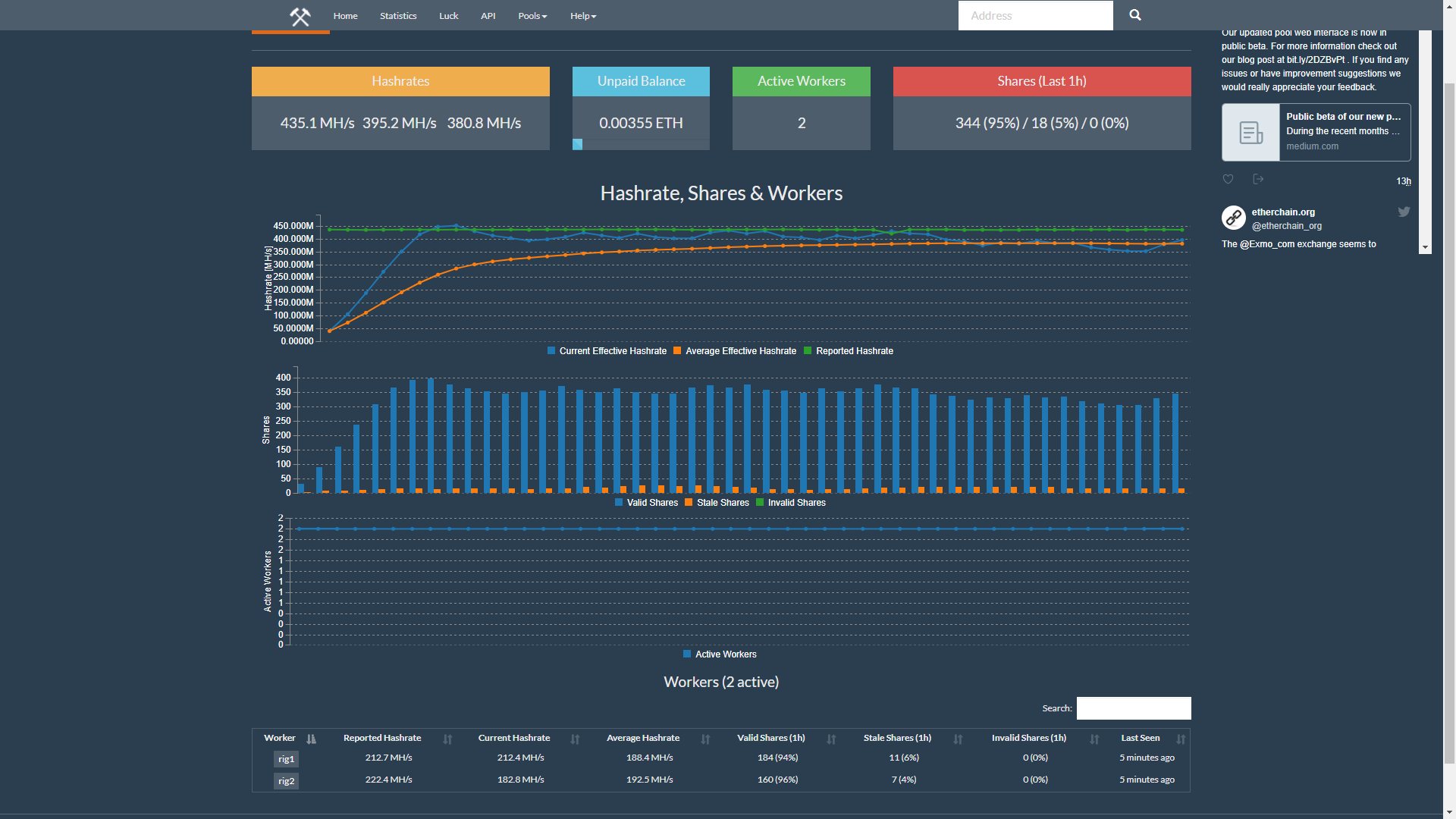This screenshot has height=819, width=1456.
Task: Click the workers table Search field
Action: [1134, 708]
